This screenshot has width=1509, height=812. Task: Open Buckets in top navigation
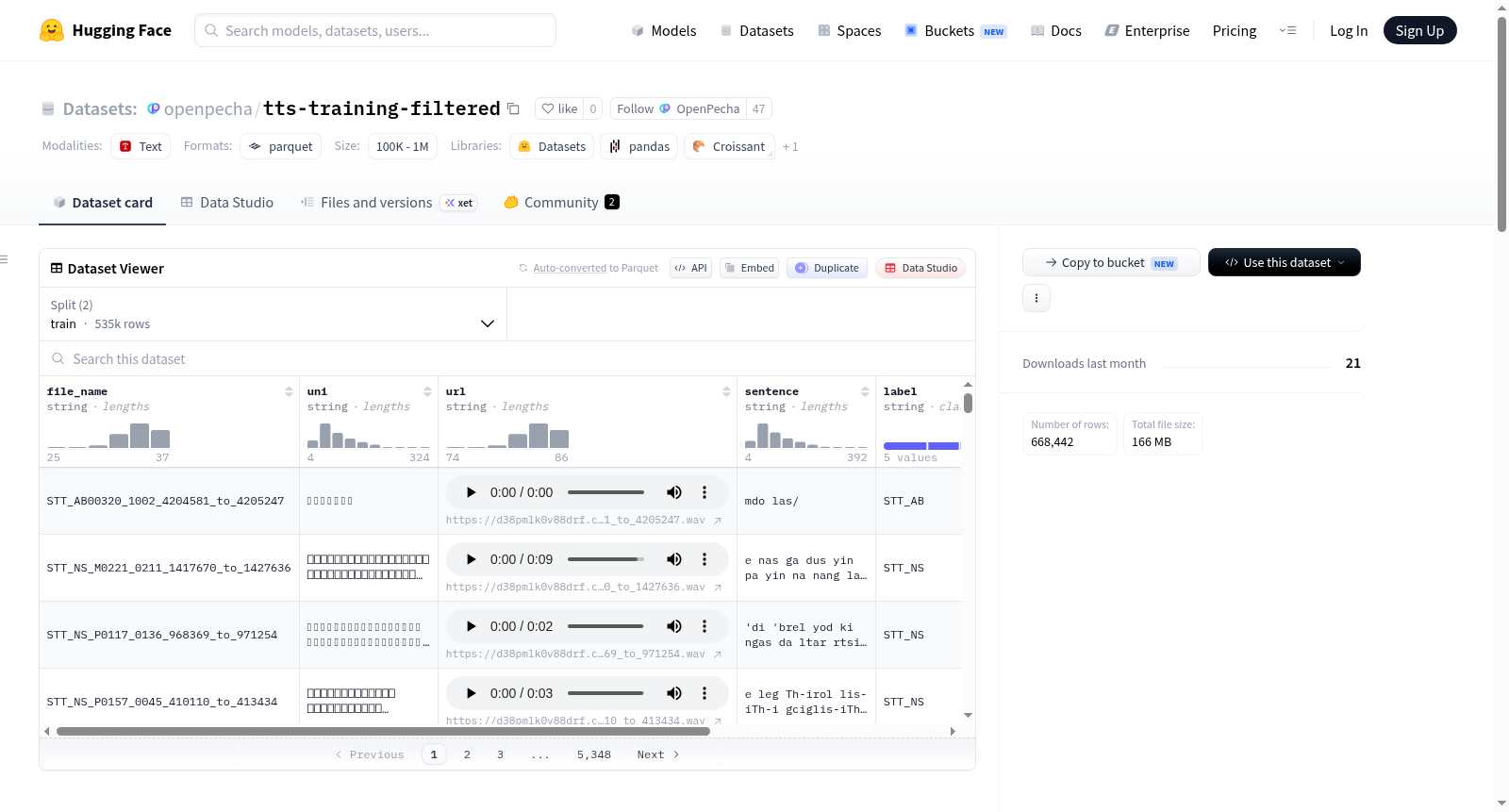pos(955,31)
